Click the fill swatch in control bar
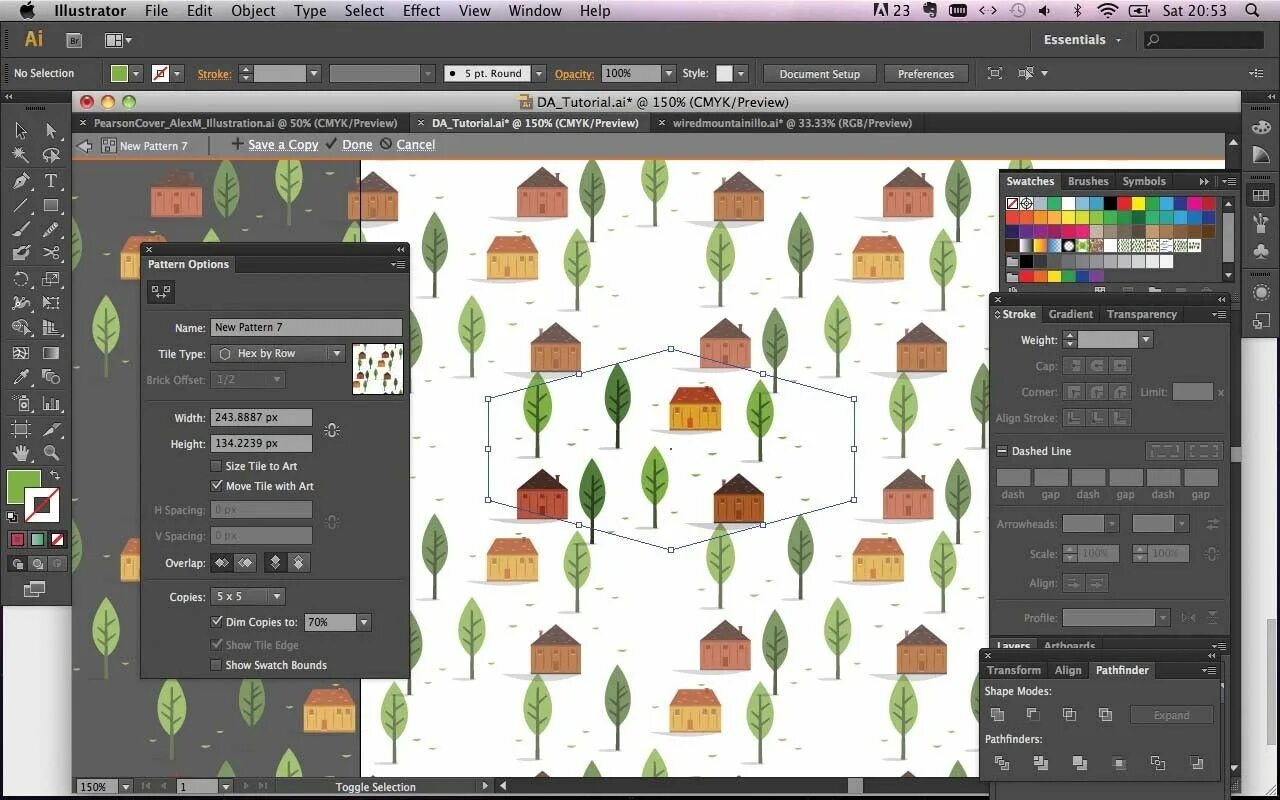Image resolution: width=1280 pixels, height=800 pixels. coord(119,74)
